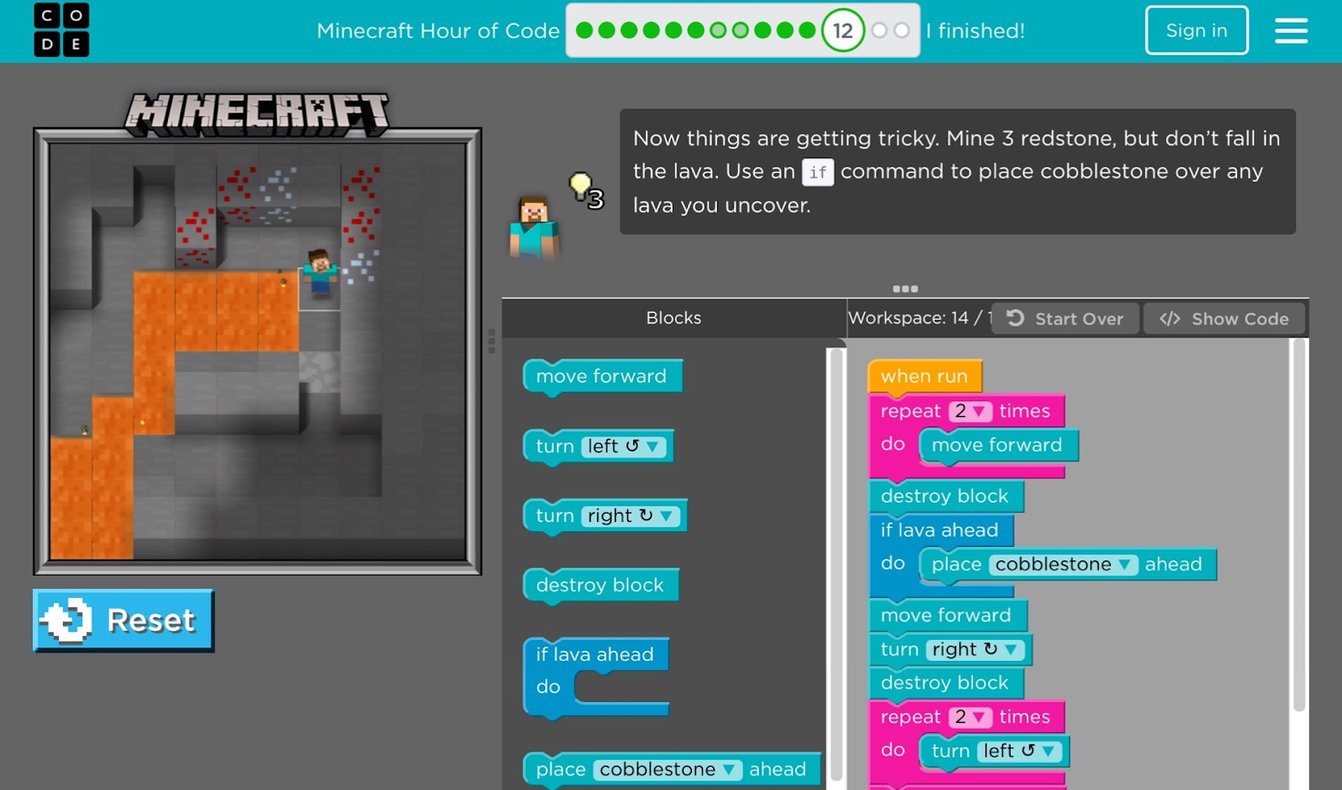This screenshot has width=1342, height=790.
Task: Click the Reset button
Action: (123, 620)
